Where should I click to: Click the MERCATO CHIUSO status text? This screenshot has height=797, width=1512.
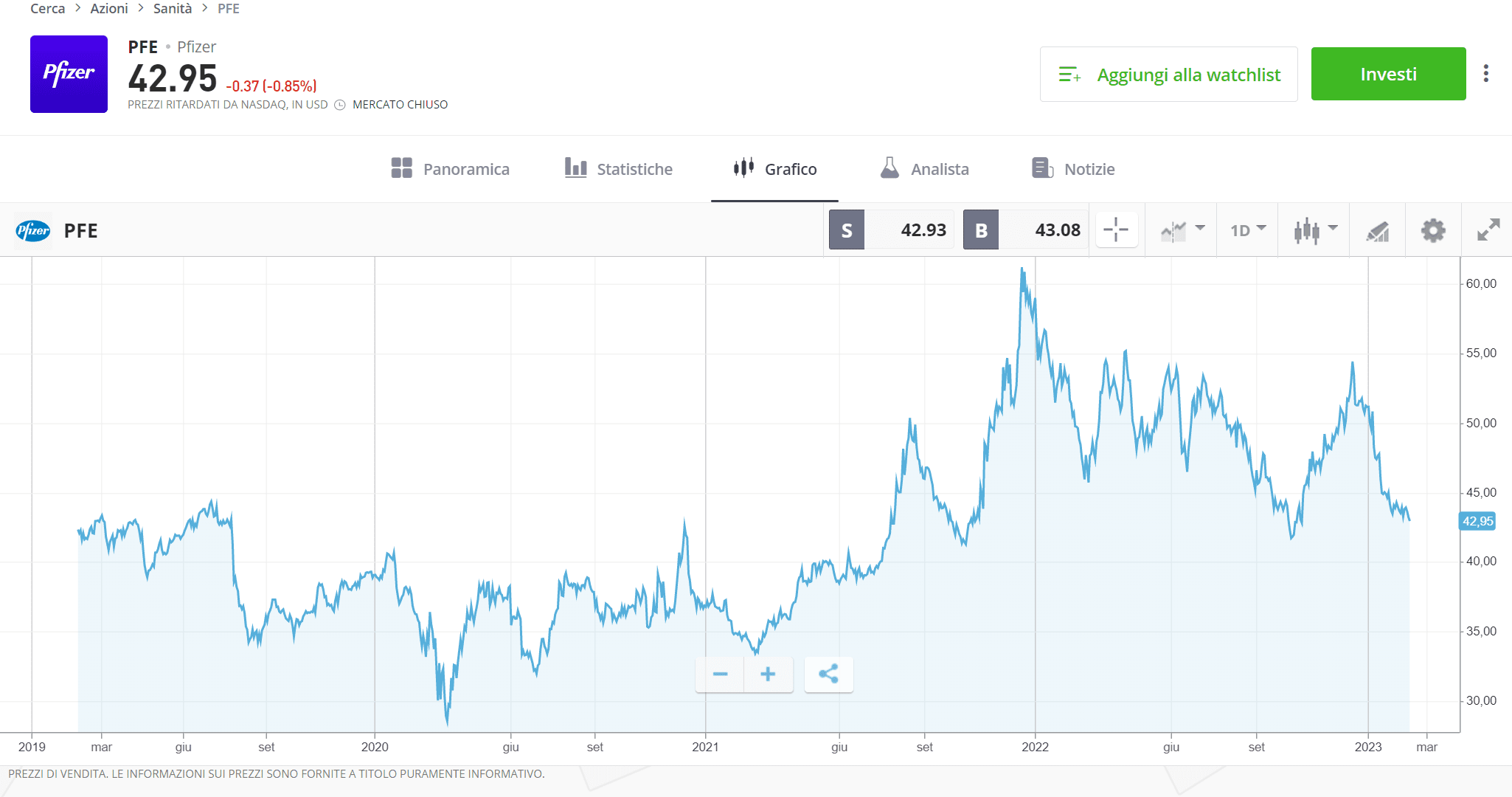click(x=400, y=105)
